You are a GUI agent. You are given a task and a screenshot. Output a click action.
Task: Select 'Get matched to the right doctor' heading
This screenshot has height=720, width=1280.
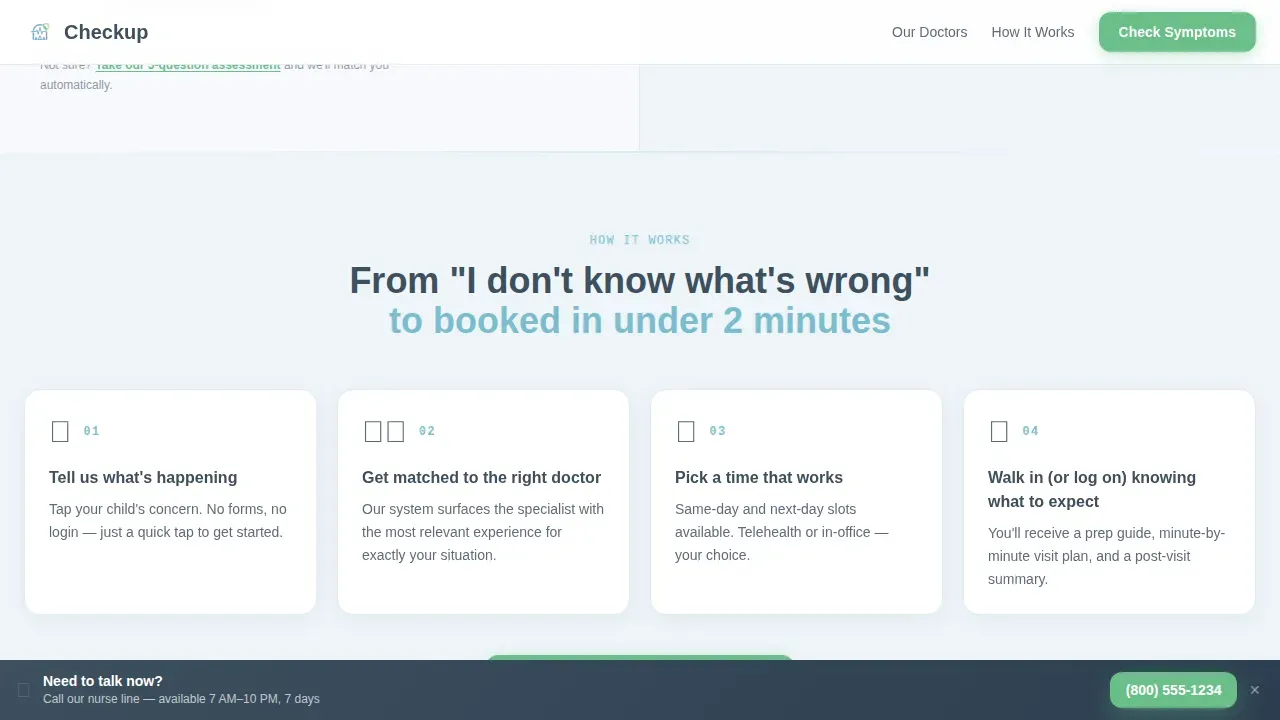(482, 478)
